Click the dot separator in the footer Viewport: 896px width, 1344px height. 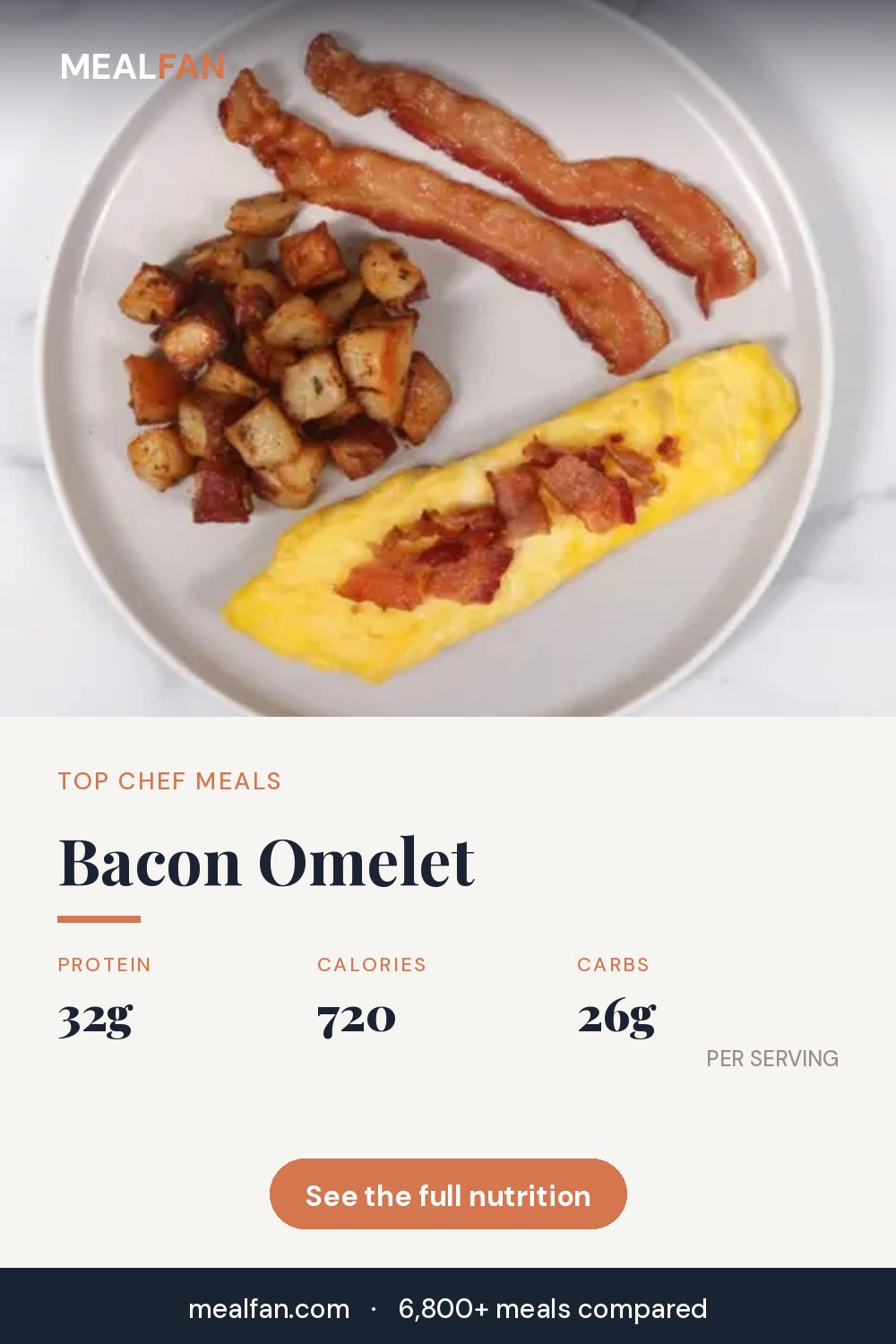374,1309
